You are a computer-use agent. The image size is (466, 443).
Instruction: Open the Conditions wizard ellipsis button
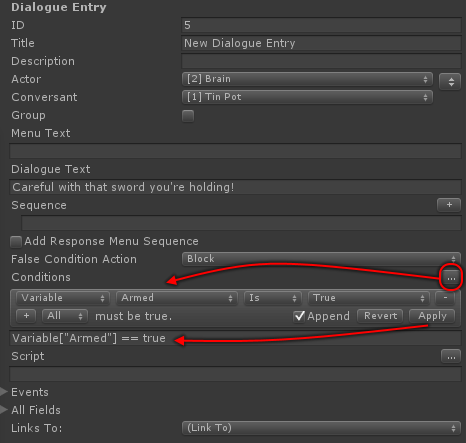[x=451, y=277]
